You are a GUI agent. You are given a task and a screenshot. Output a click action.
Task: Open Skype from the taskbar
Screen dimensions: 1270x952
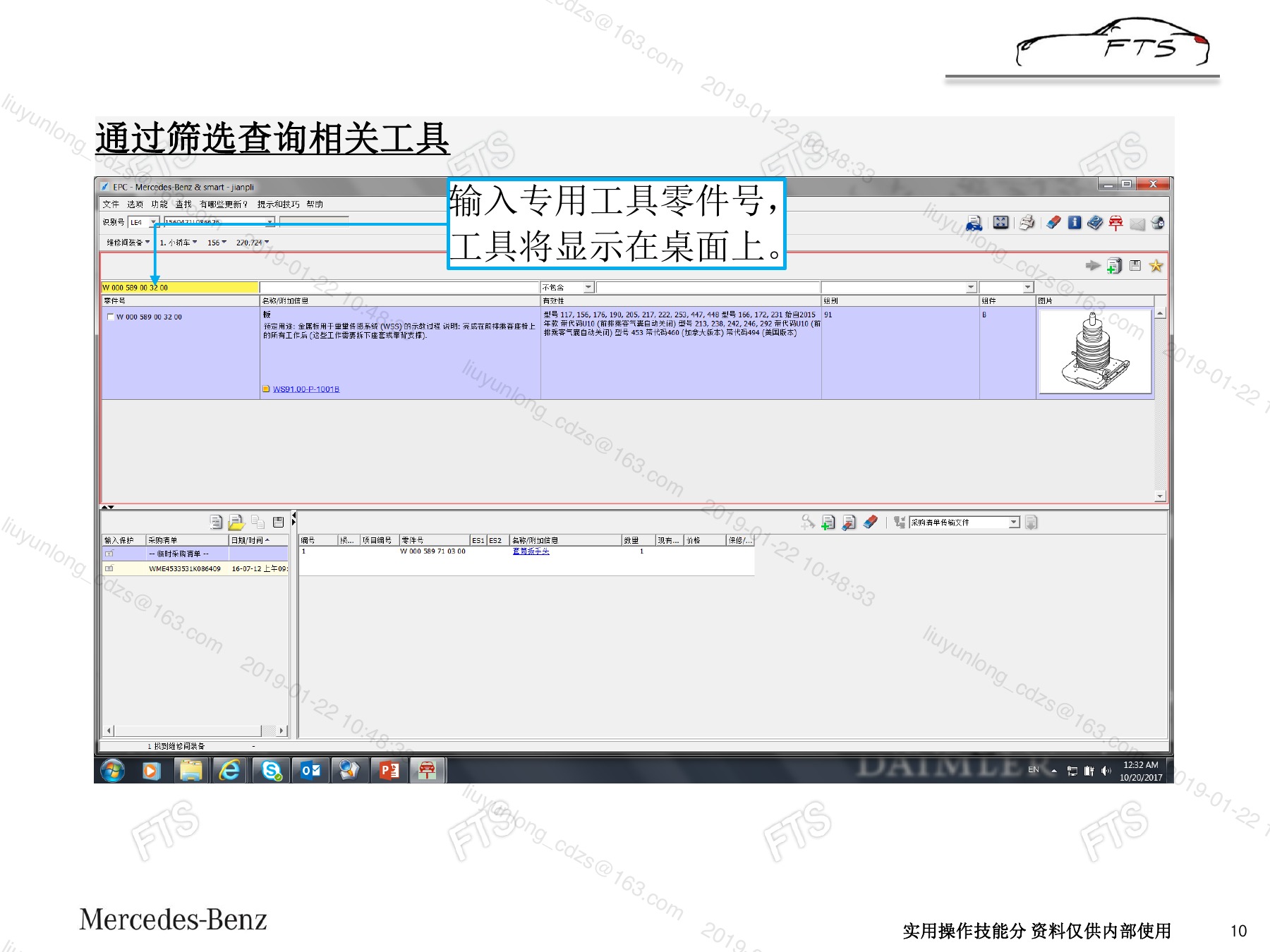[271, 770]
